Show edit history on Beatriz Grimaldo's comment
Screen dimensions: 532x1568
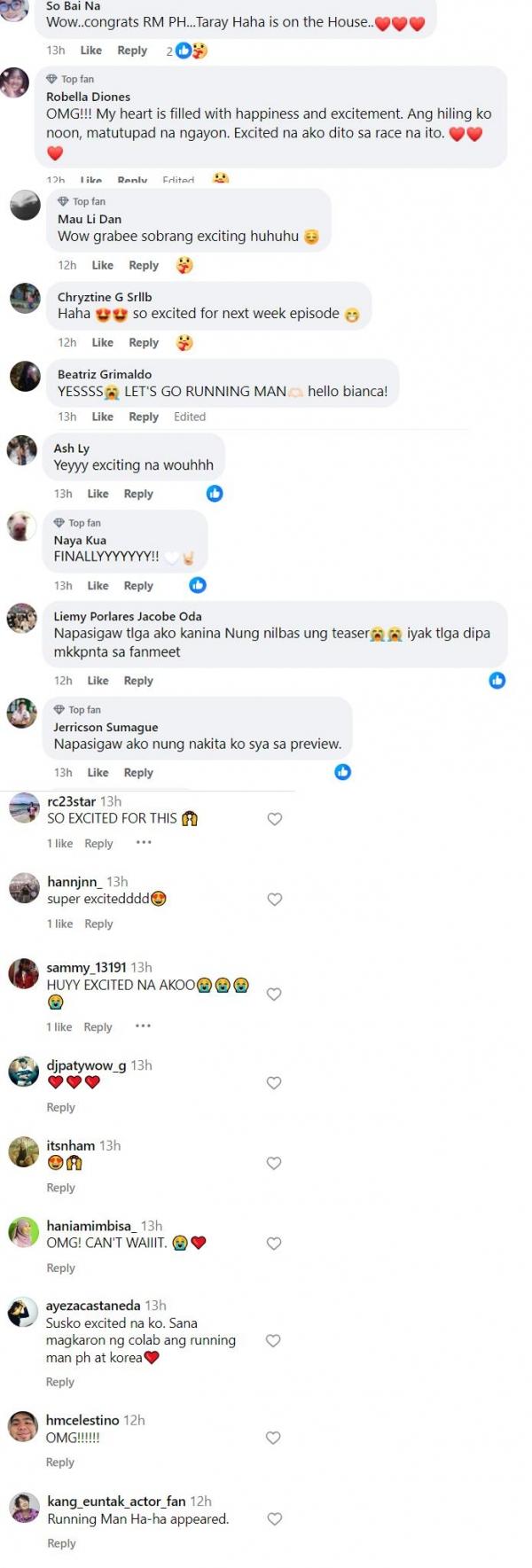click(190, 417)
